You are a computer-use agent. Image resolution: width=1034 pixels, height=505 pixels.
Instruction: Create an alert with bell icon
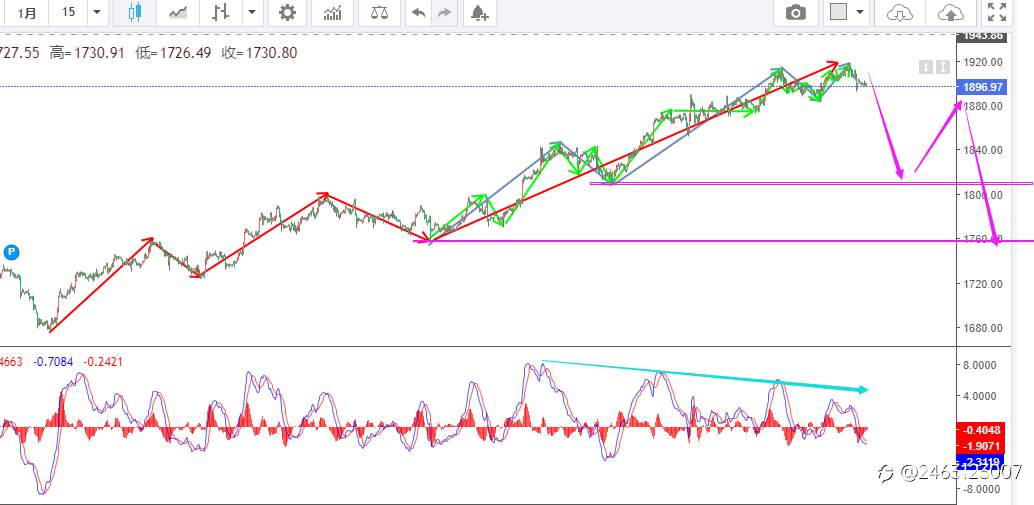point(479,12)
